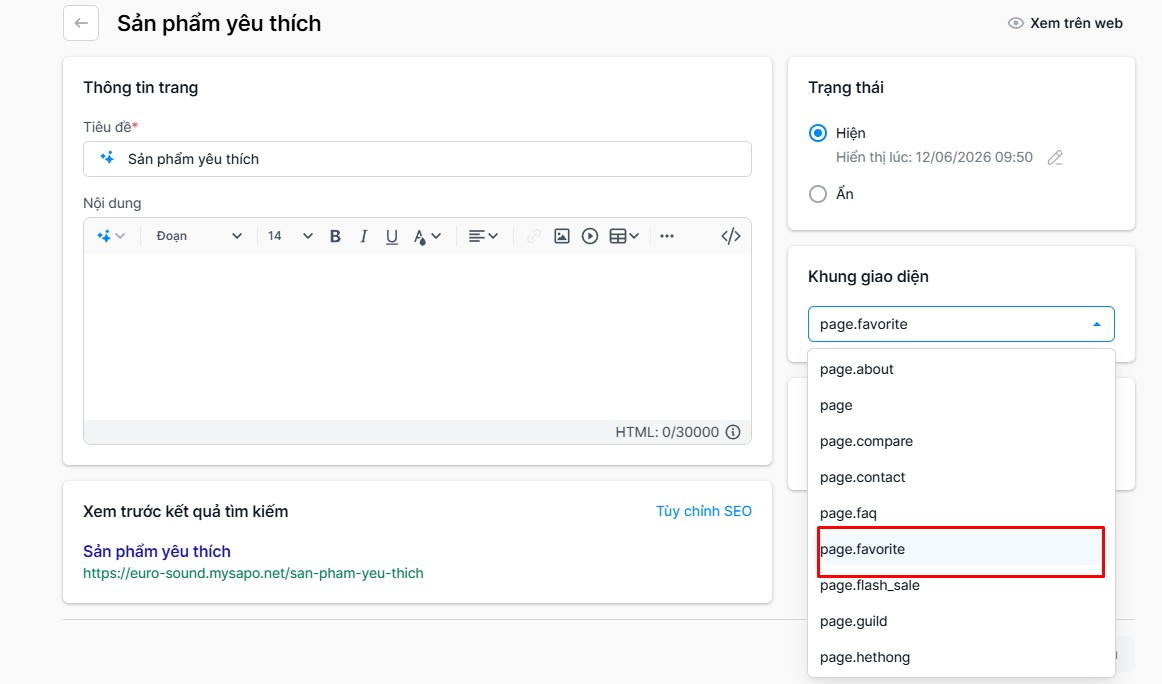Click the san-pham-yeu-thich preview URL
Image resolution: width=1162 pixels, height=684 pixels.
[253, 573]
